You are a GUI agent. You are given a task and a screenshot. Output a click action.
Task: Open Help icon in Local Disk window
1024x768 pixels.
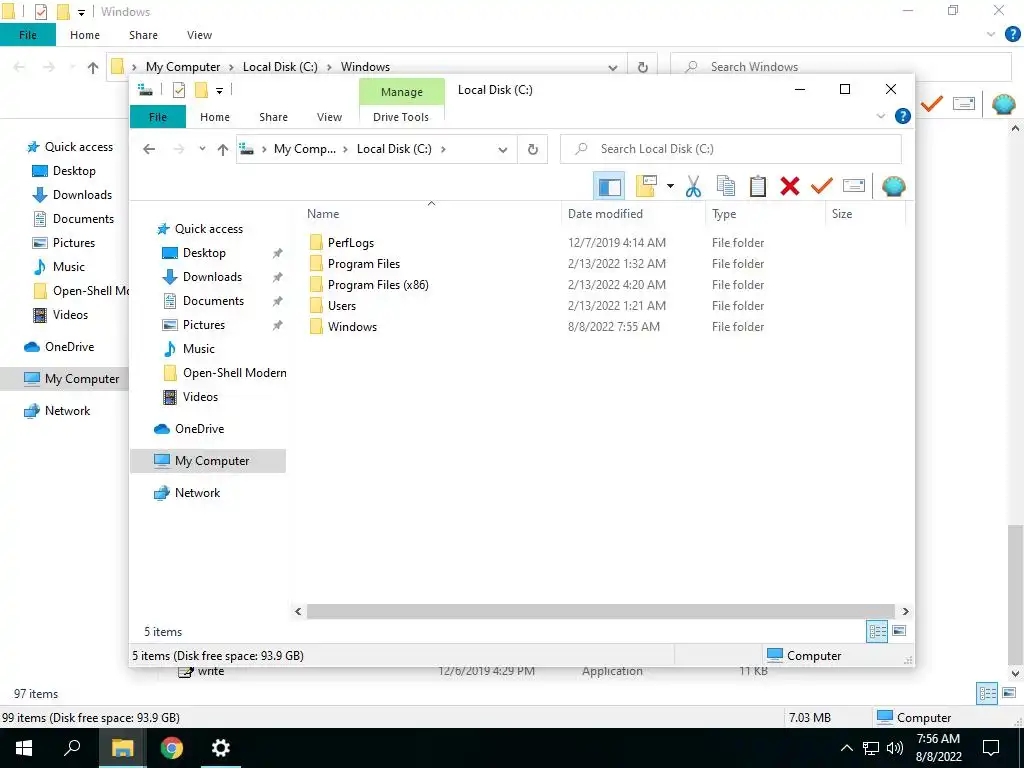pyautogui.click(x=903, y=116)
